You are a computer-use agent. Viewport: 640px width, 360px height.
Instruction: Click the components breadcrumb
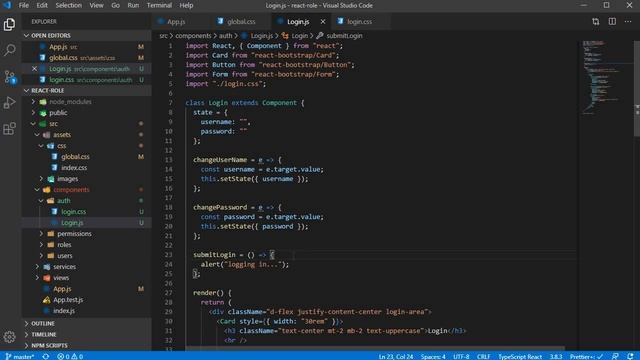(x=193, y=36)
